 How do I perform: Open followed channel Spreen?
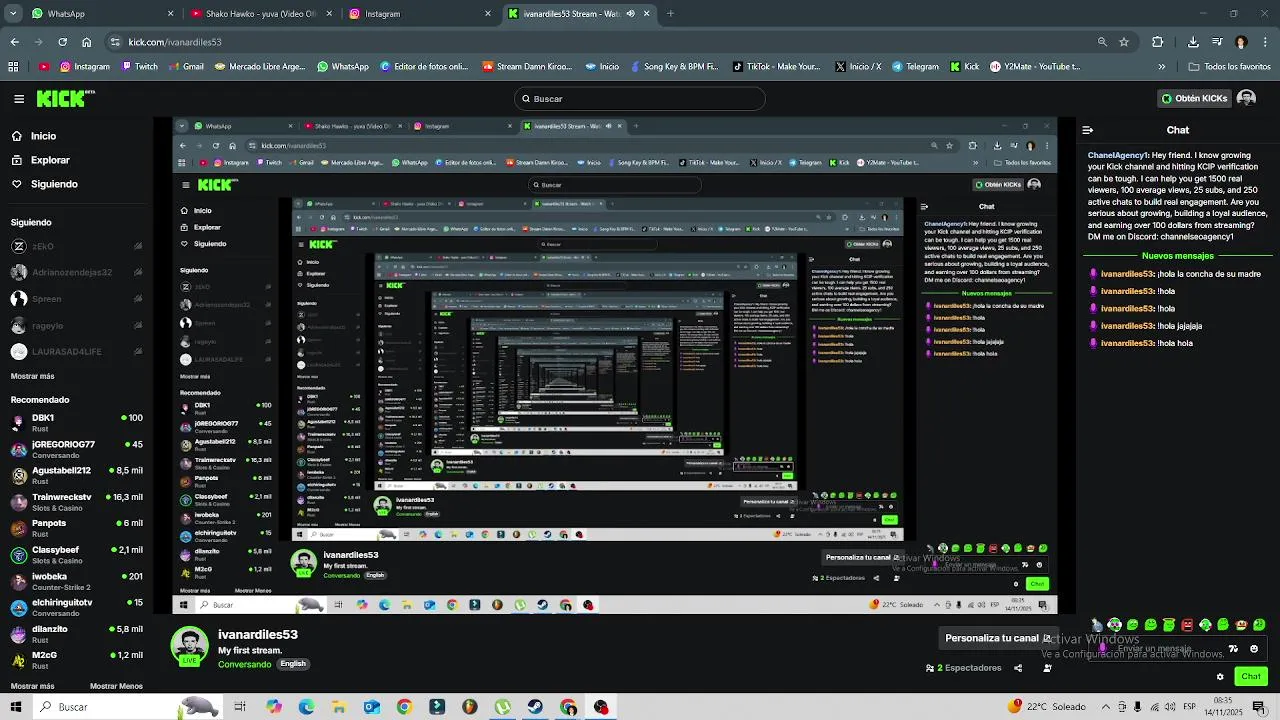coord(76,299)
